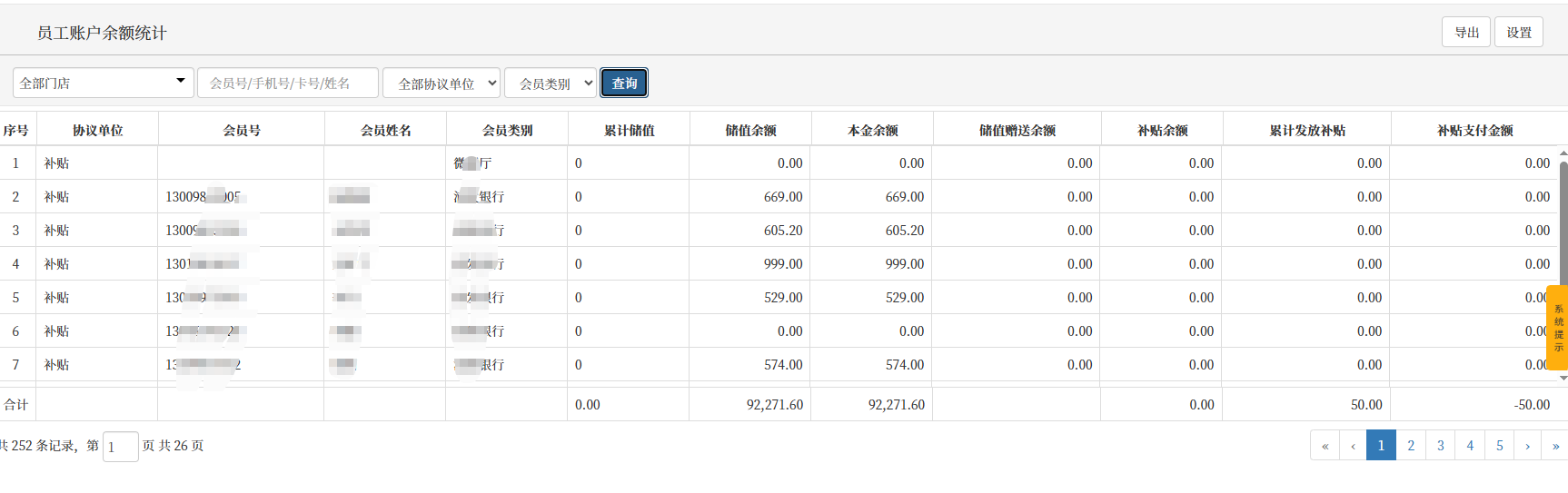
Task: Go to previous page ‹
Action: pyautogui.click(x=1353, y=446)
